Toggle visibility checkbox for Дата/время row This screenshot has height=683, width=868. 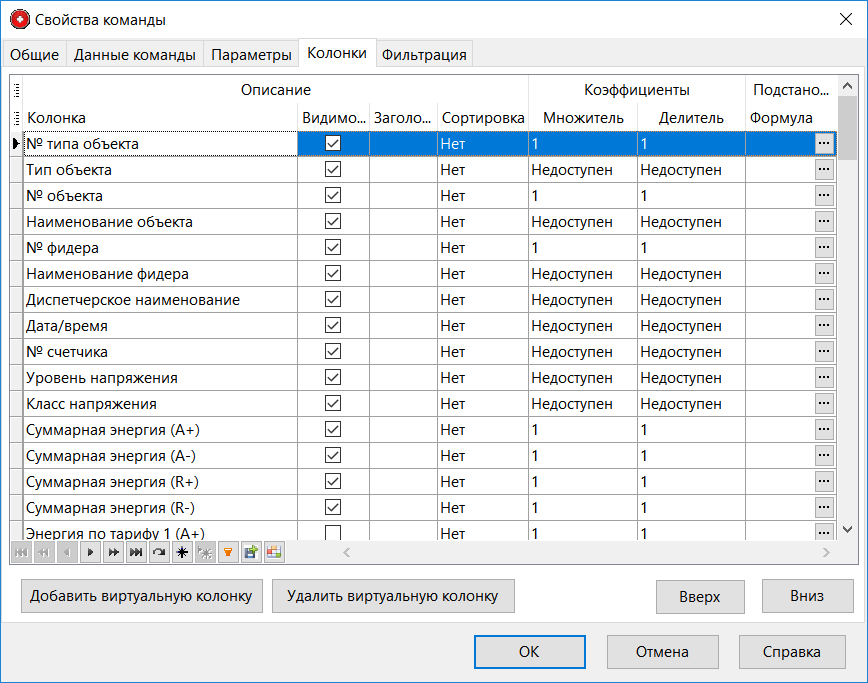coord(333,326)
